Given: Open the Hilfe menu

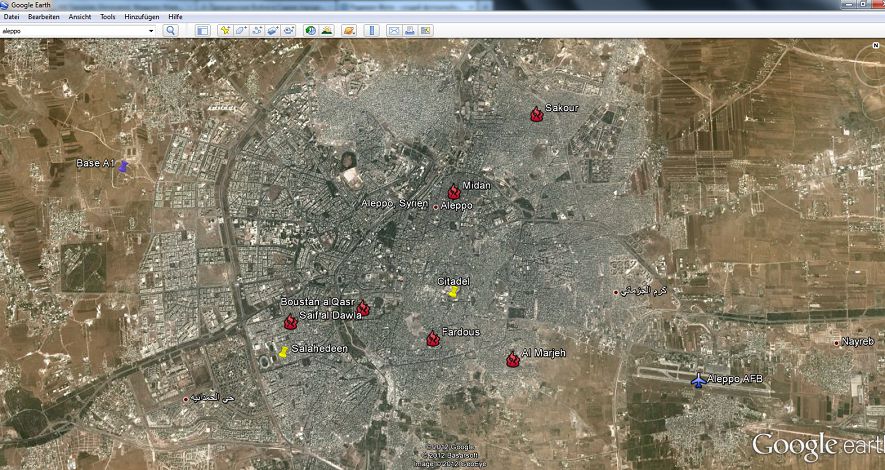Looking at the screenshot, I should pyautogui.click(x=175, y=17).
